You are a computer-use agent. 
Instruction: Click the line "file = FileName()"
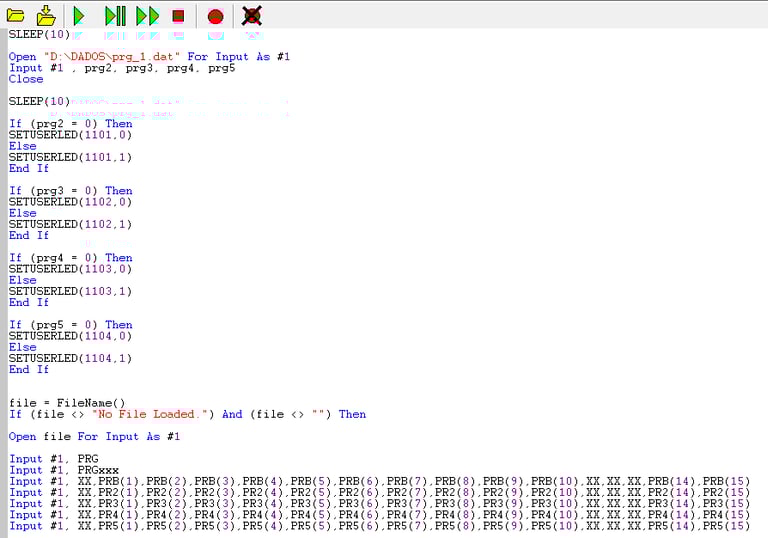coord(67,403)
